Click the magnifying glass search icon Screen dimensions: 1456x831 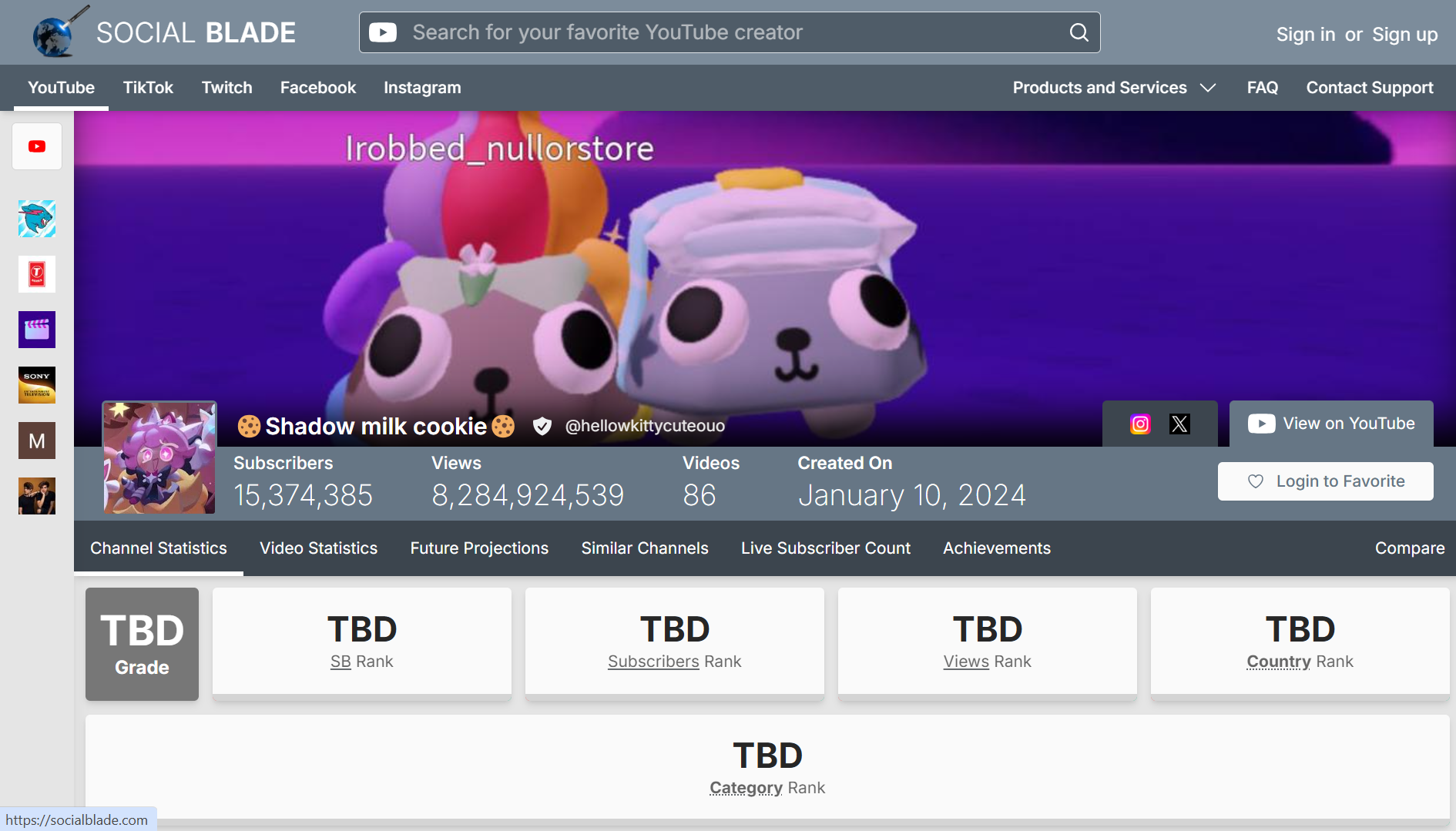click(x=1079, y=32)
